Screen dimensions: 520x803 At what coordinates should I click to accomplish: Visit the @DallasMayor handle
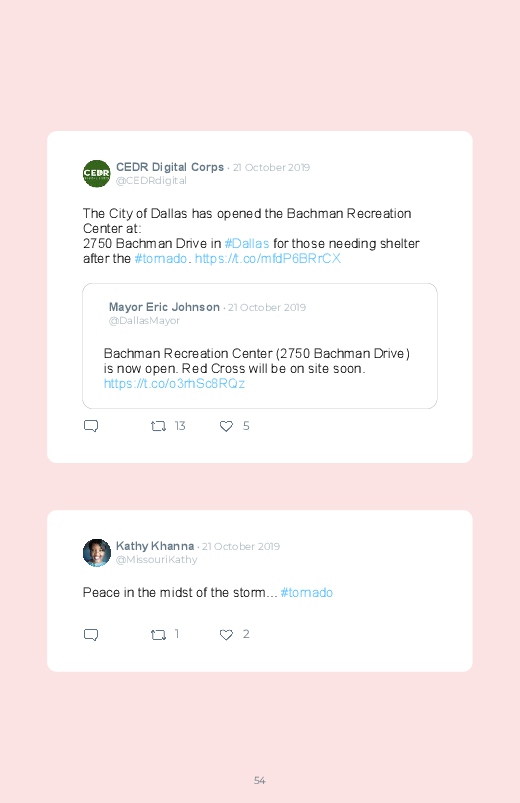(144, 321)
